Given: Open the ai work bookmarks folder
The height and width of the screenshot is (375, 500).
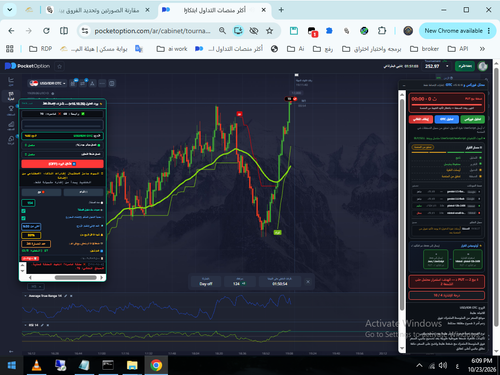Looking at the screenshot, I should (172, 49).
